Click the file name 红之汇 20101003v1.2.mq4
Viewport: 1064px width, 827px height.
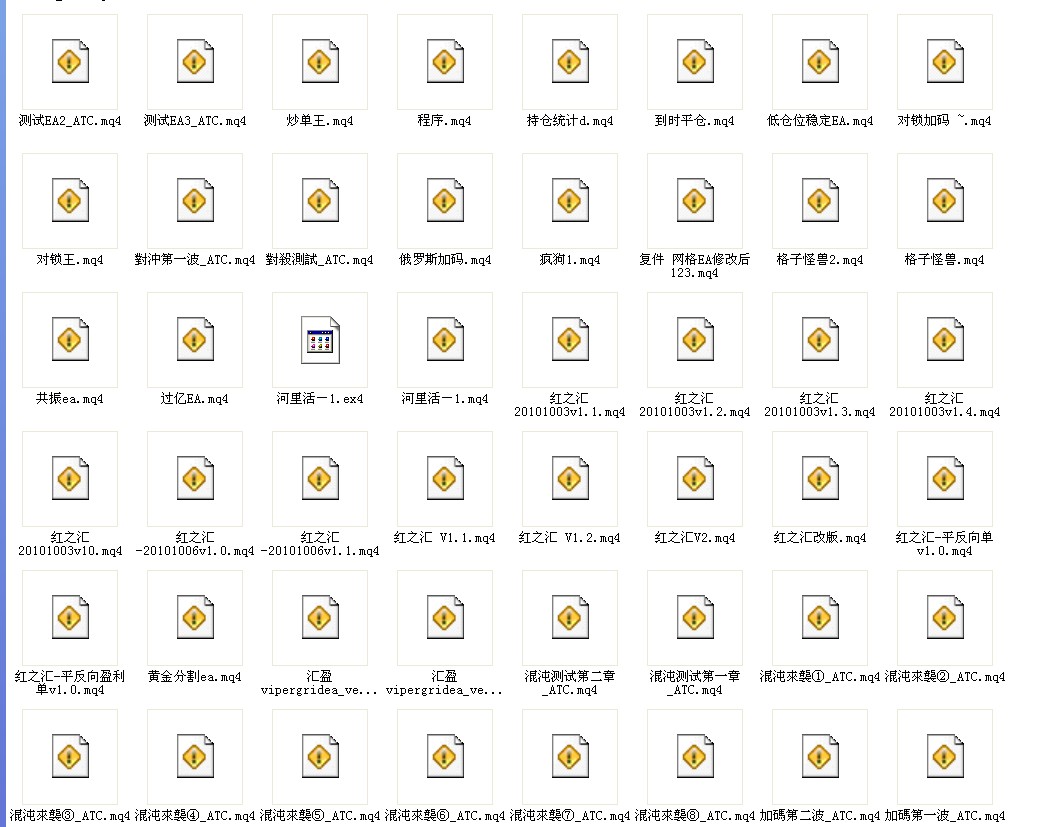694,405
